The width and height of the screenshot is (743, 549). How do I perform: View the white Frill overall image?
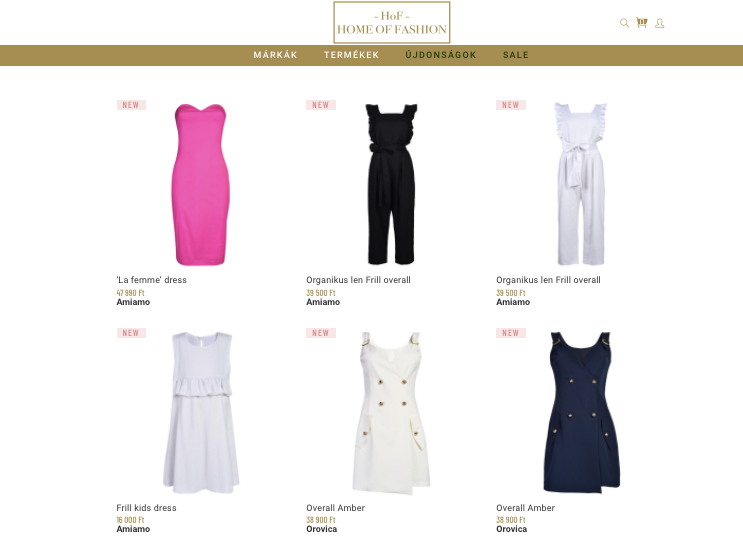[x=580, y=184]
